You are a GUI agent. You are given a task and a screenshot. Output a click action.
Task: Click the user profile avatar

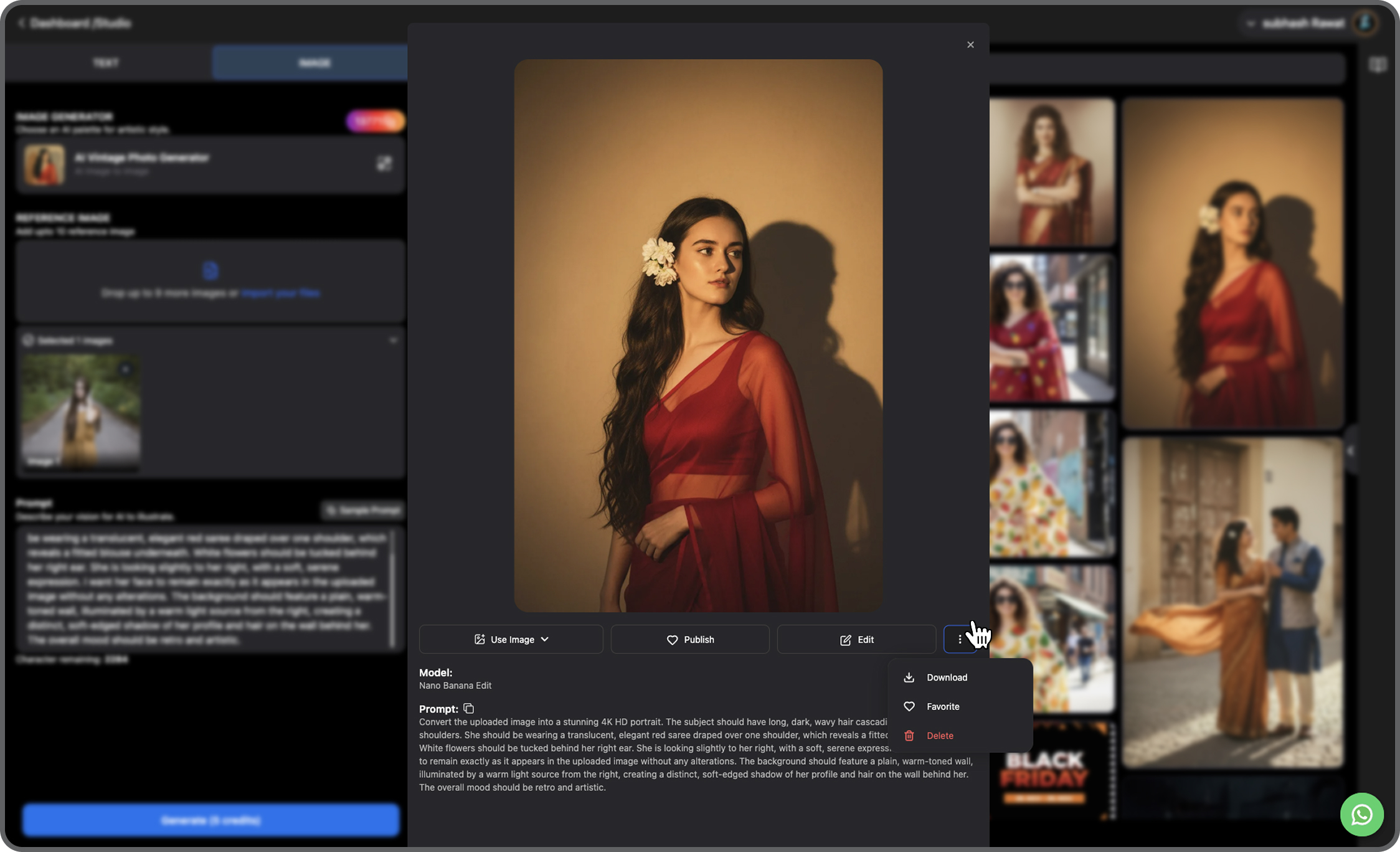(1365, 23)
